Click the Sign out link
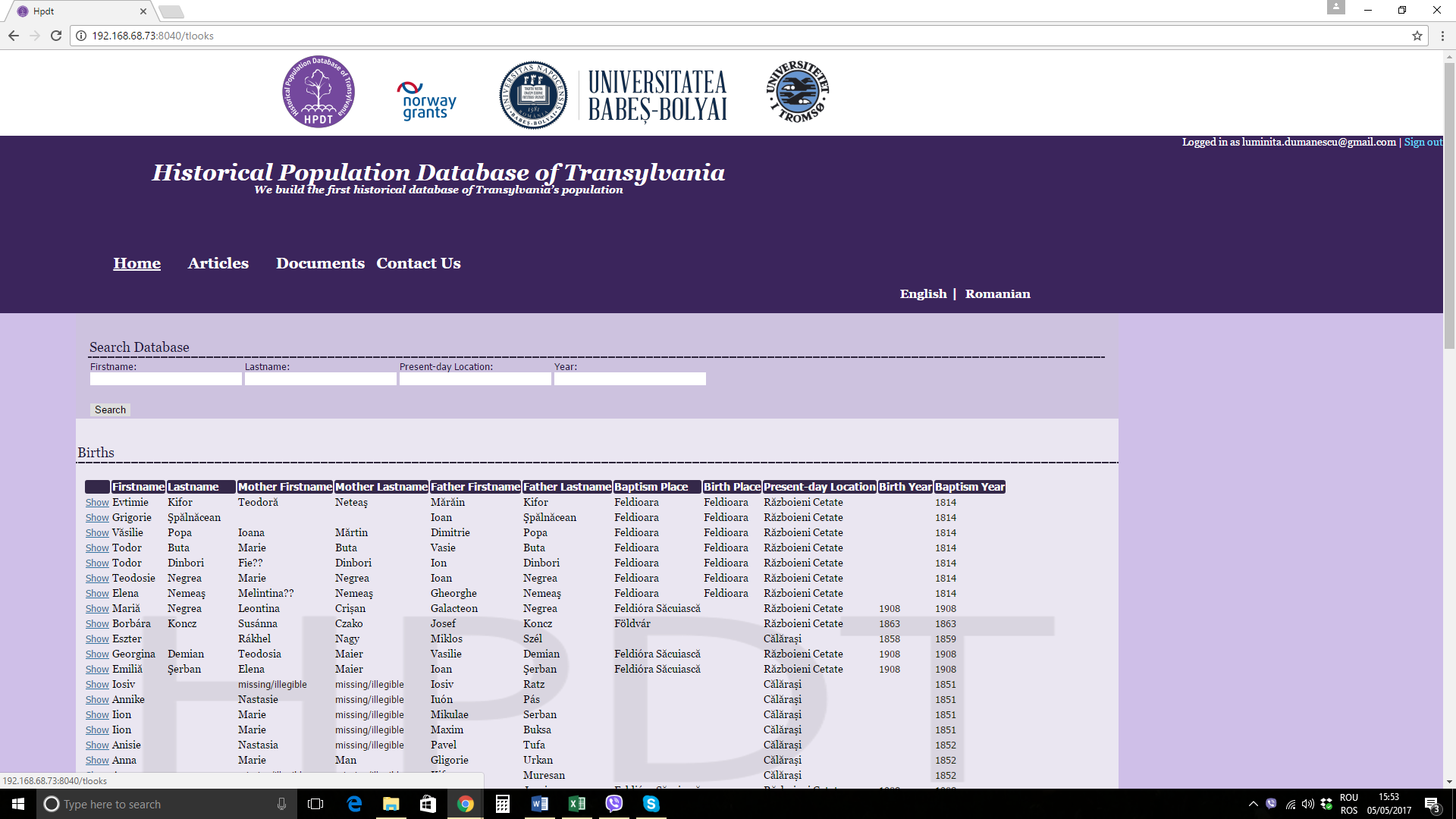Image resolution: width=1456 pixels, height=819 pixels. coord(1423,142)
